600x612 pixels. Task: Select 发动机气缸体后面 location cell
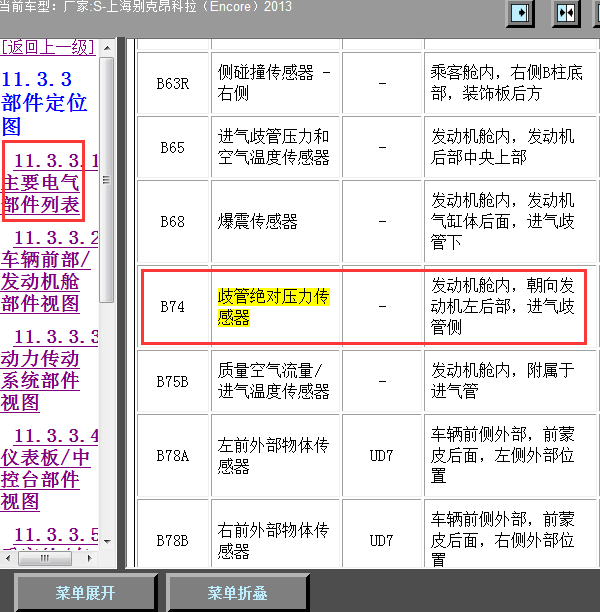[510, 221]
